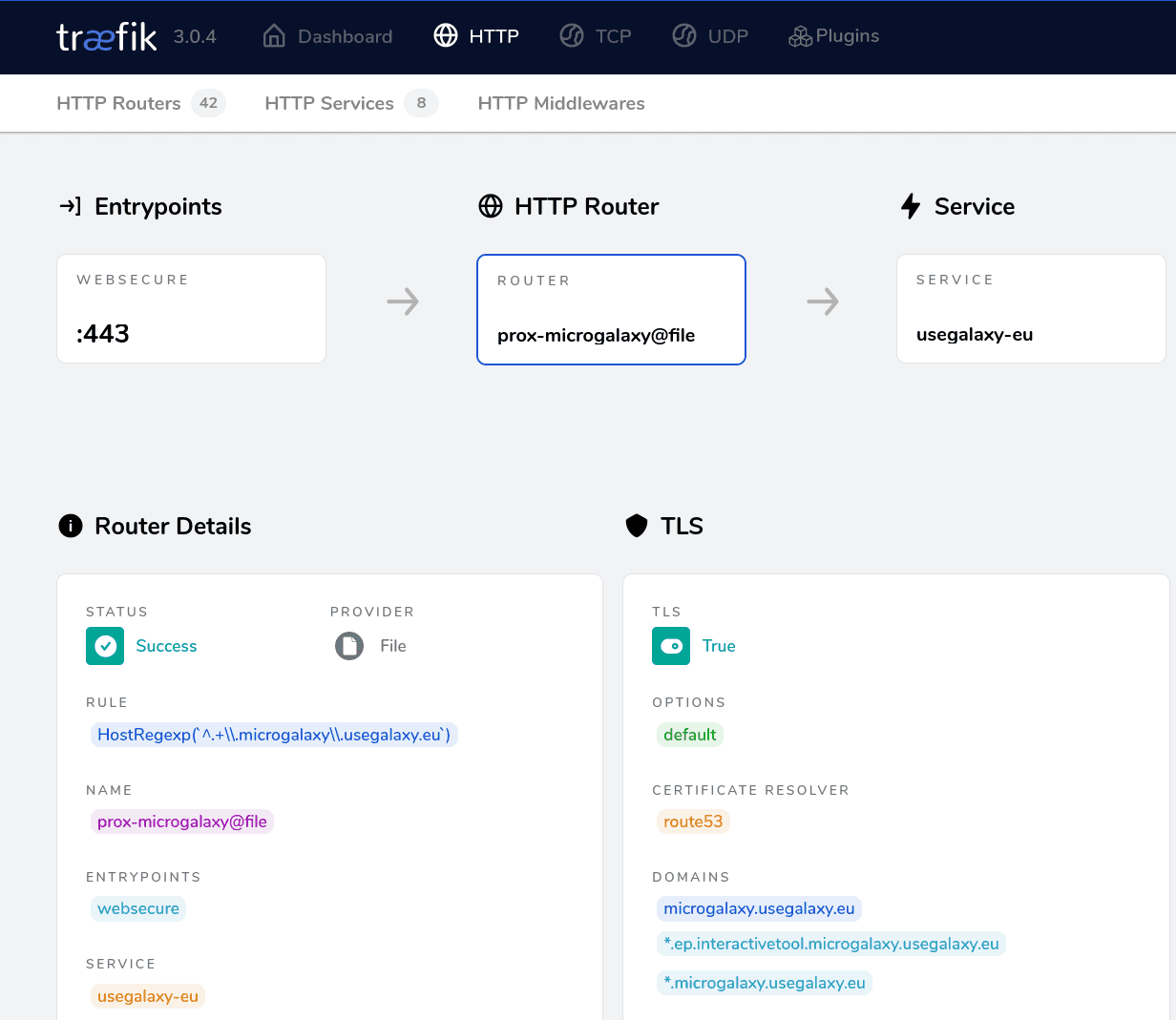This screenshot has height=1020, width=1176.
Task: Open the HTTP Middlewares tab
Action: click(561, 103)
